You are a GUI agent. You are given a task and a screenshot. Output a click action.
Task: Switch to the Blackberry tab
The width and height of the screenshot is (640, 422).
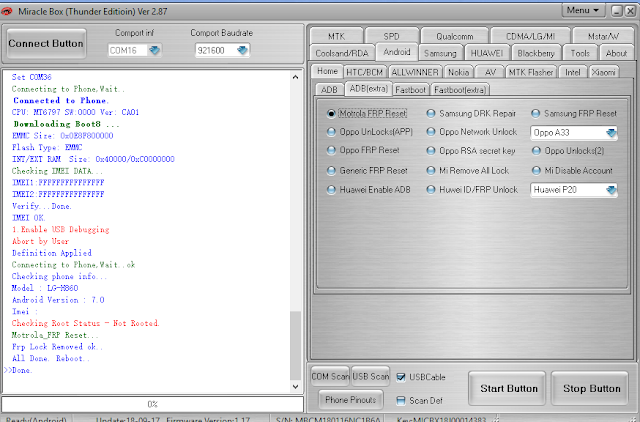536,53
